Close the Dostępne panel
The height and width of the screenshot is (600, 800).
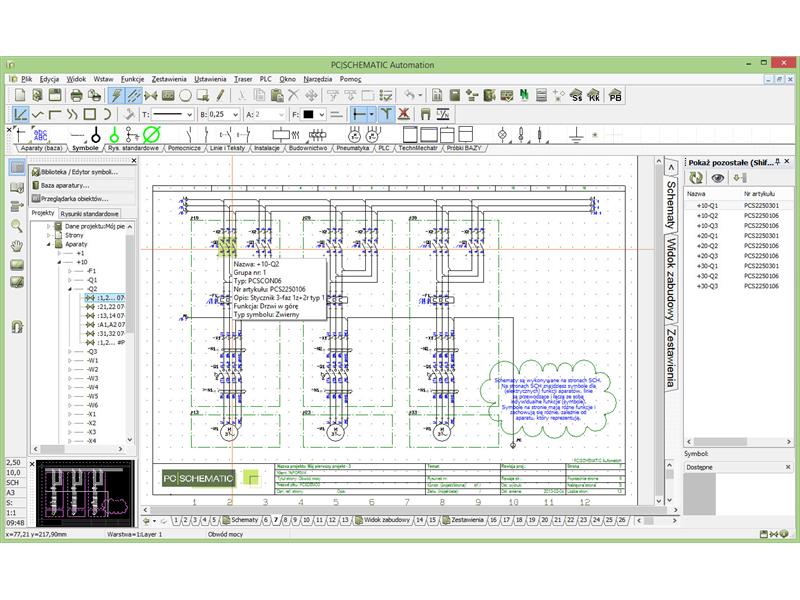[x=787, y=467]
